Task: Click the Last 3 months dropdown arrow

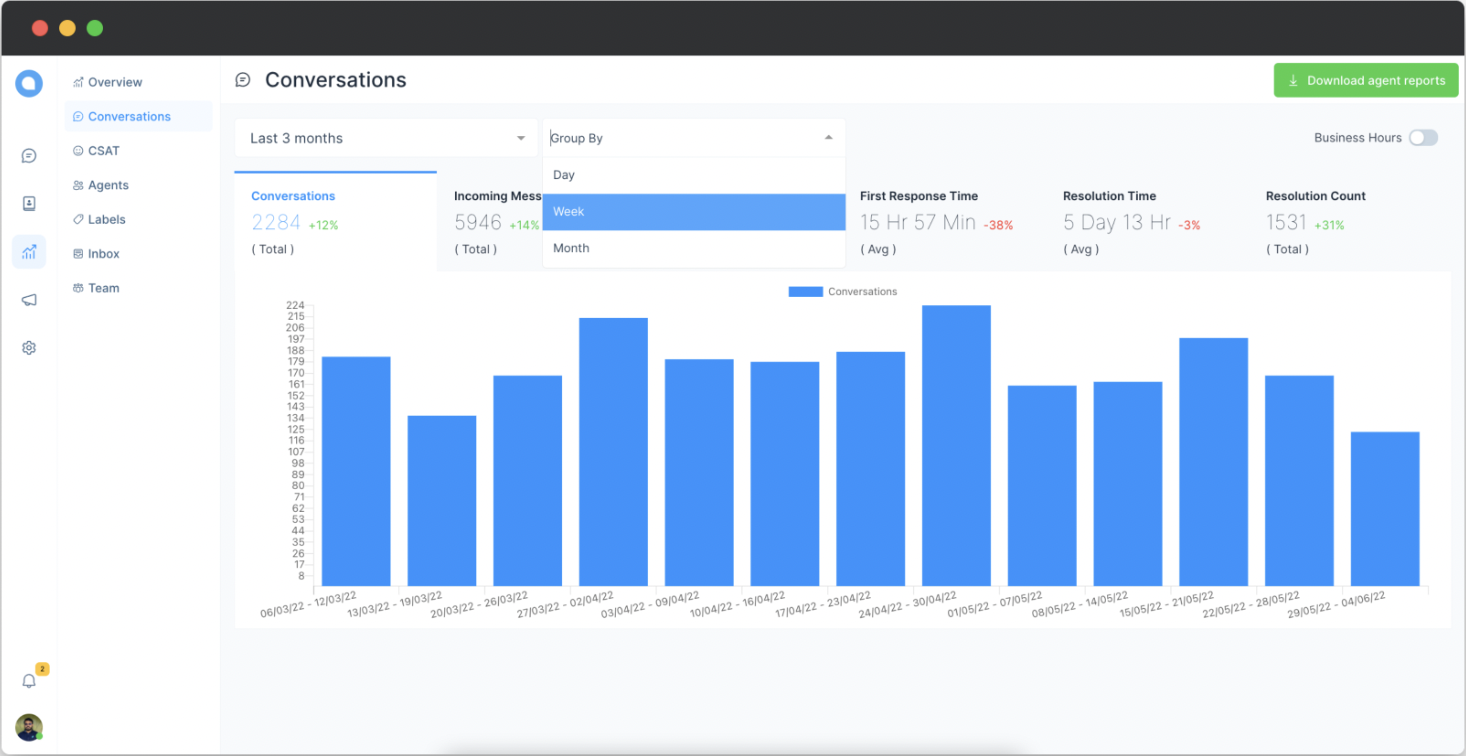Action: point(521,138)
